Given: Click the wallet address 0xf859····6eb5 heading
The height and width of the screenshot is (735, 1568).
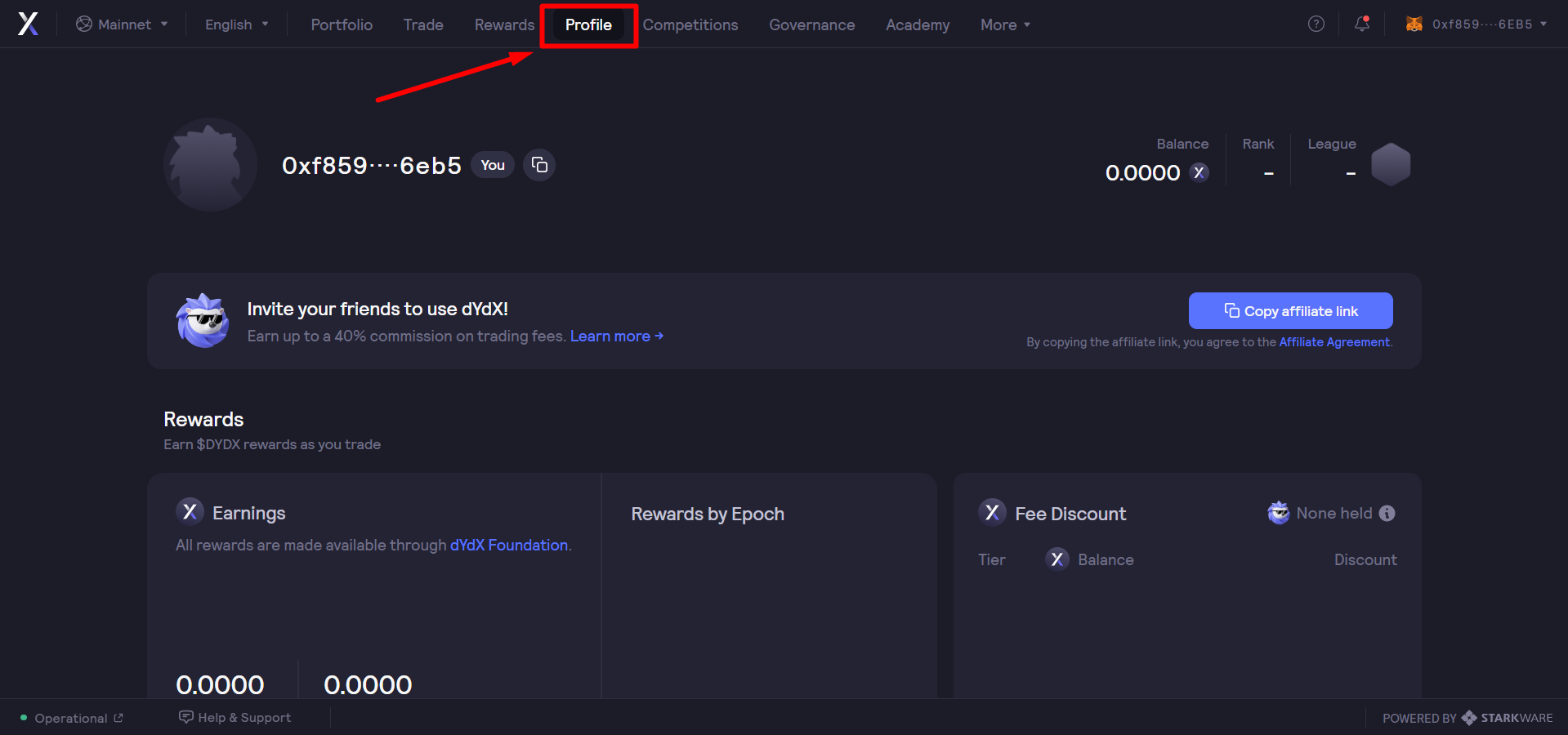Looking at the screenshot, I should pos(372,165).
